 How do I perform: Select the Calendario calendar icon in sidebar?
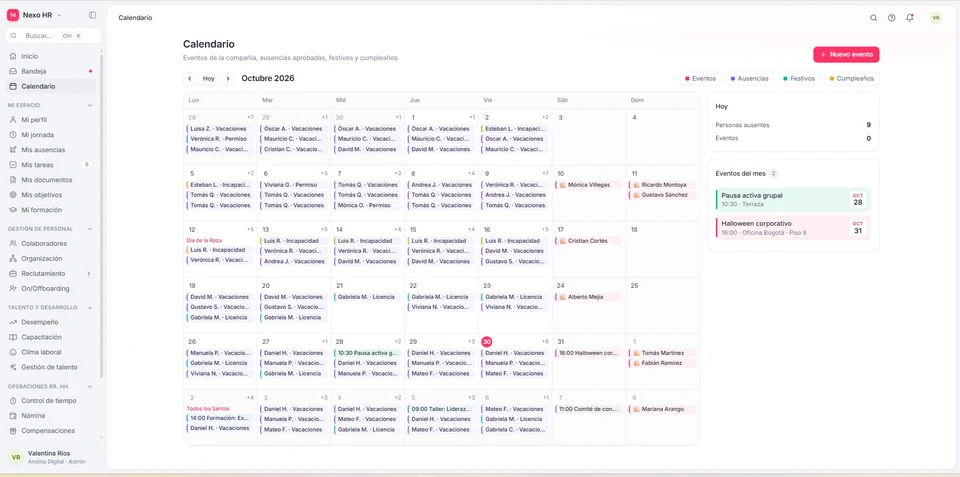click(x=13, y=86)
